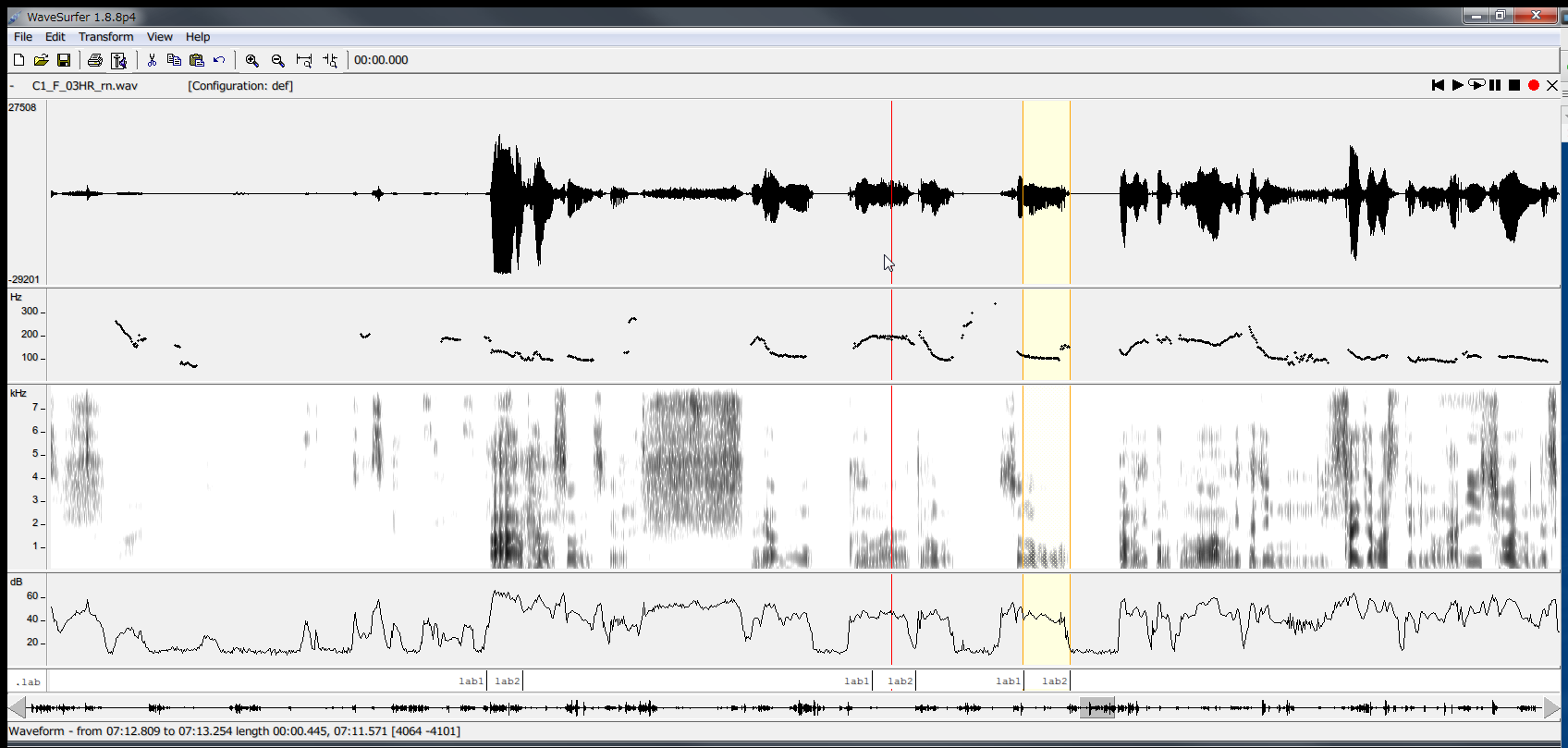The image size is (1568, 748).
Task: Pause playback with the pause button
Action: tap(1495, 85)
